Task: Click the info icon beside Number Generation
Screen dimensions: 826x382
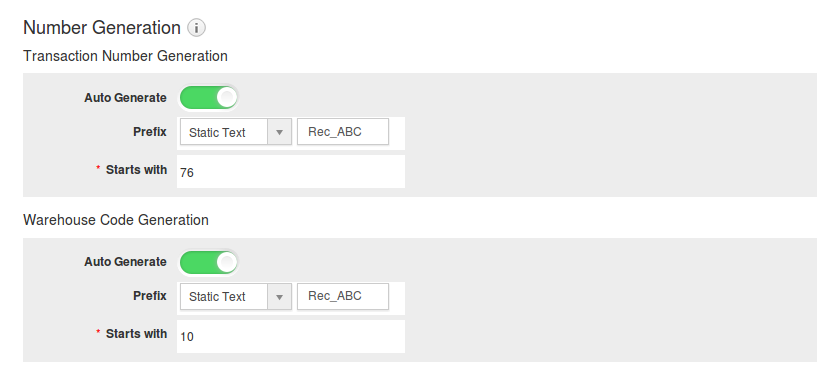Action: 196,27
